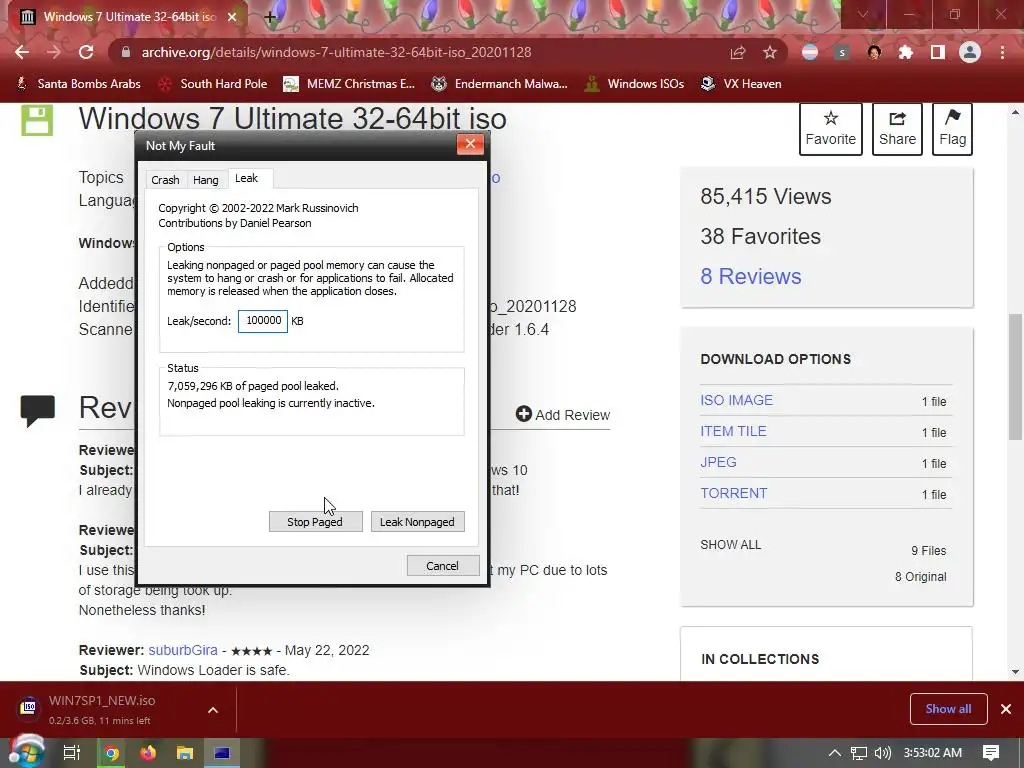This screenshot has width=1024, height=768.
Task: Open the Windows ISOs bookmark
Action: (x=634, y=84)
